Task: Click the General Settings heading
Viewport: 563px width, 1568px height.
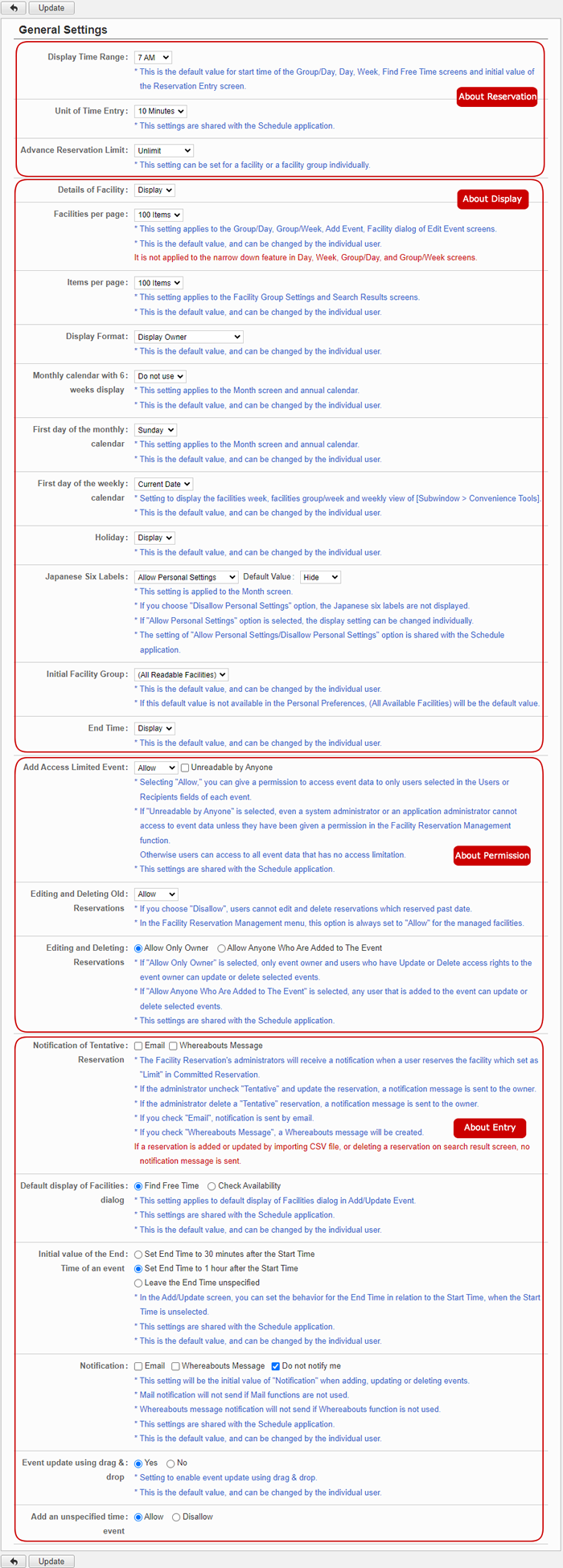Action: (63, 30)
